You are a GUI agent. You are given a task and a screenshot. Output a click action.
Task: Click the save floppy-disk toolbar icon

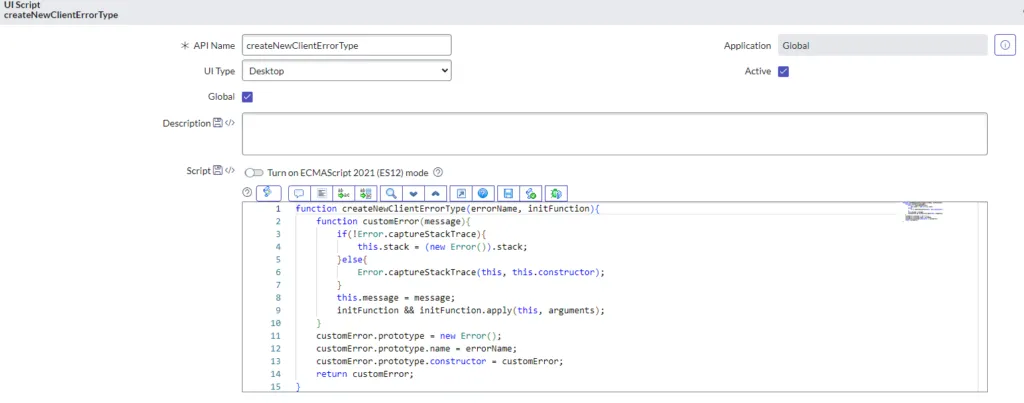coord(508,193)
